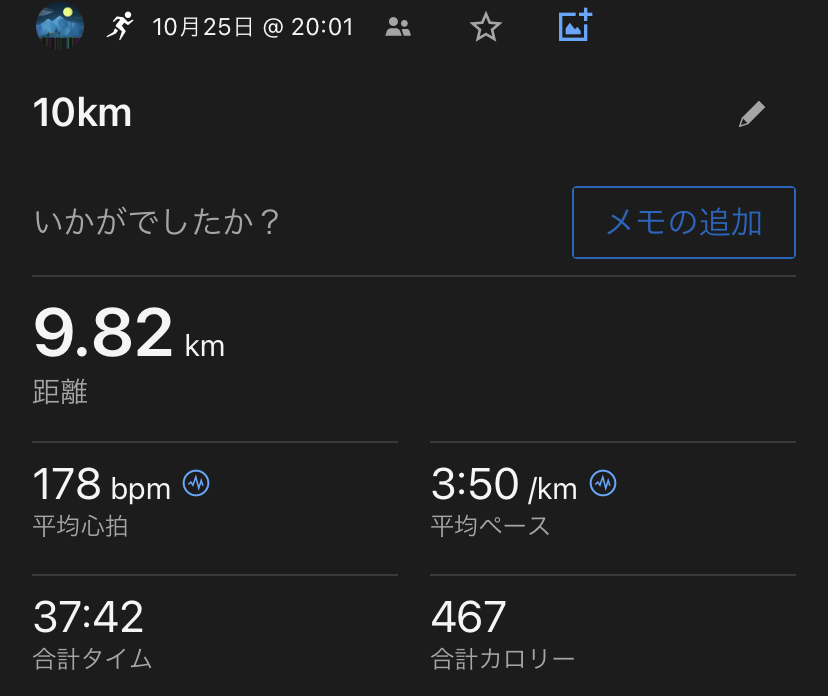Image resolution: width=828 pixels, height=696 pixels.
Task: Mark activity as favorite with star
Action: click(x=485, y=27)
